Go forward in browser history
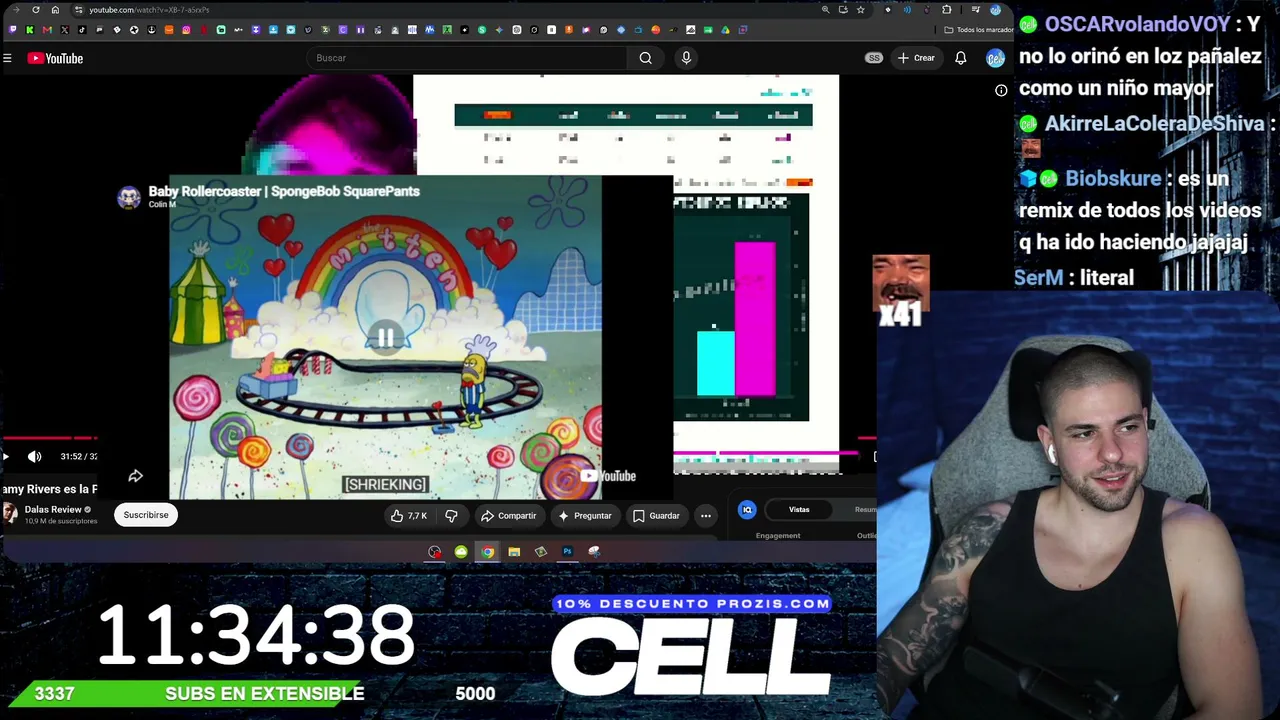Viewport: 1280px width, 720px height. [x=16, y=10]
